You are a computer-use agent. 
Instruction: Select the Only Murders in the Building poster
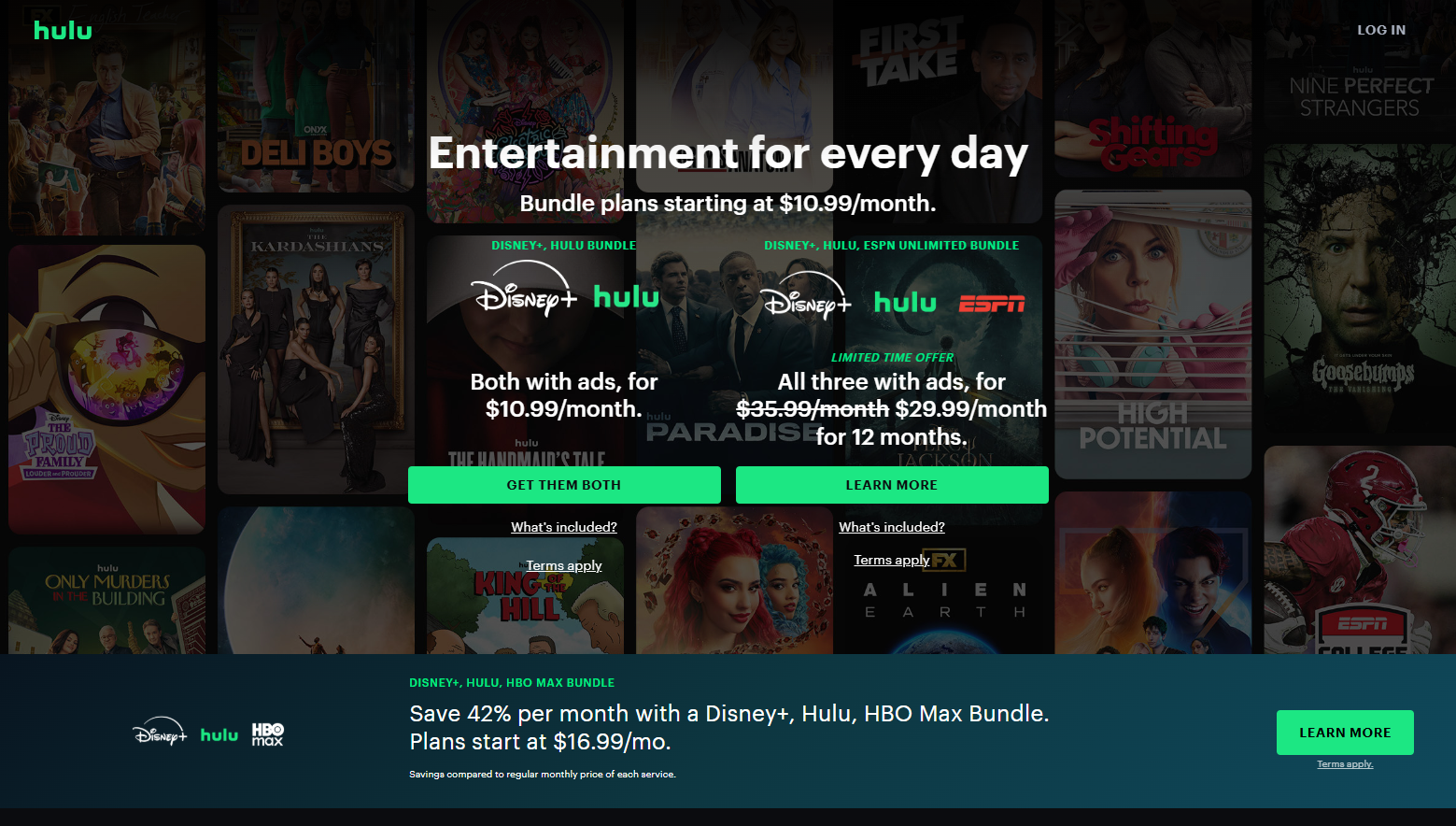[x=106, y=600]
